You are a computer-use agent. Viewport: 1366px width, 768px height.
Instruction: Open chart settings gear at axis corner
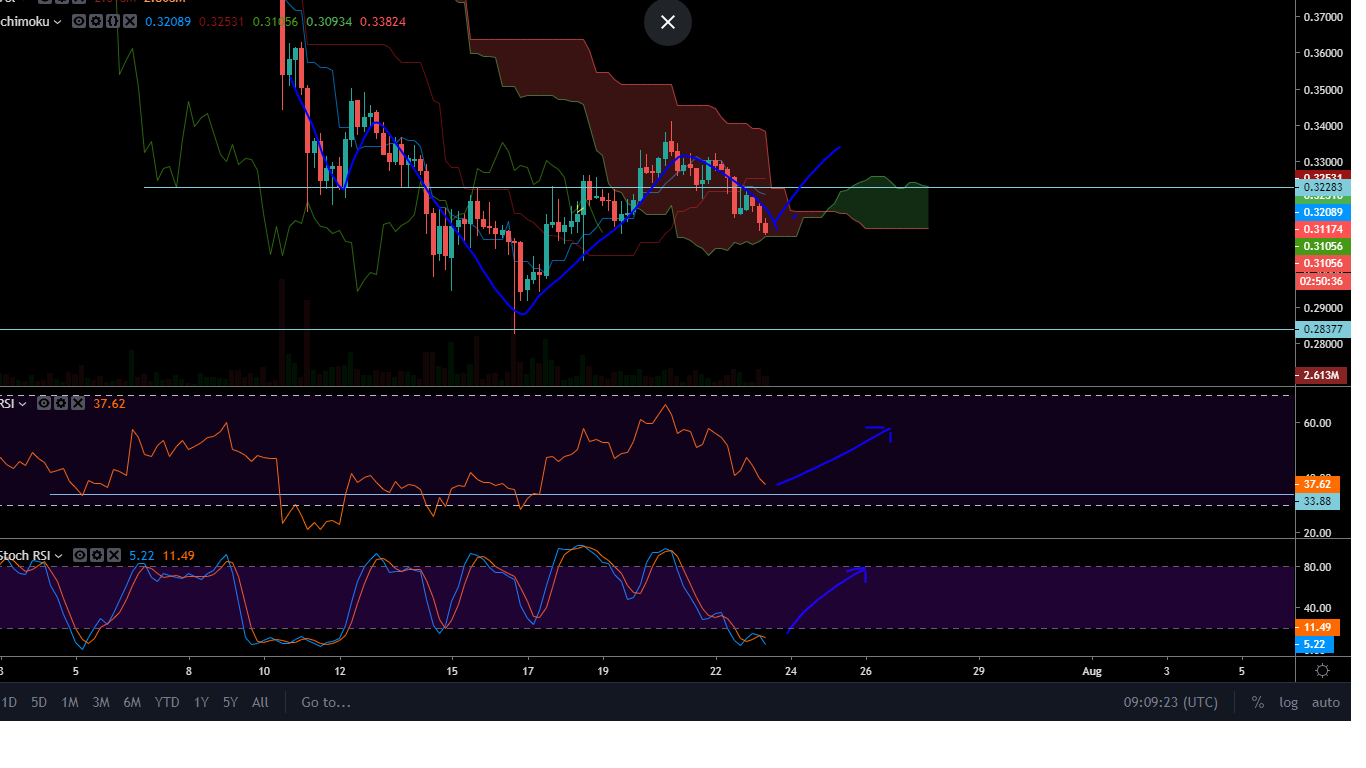tap(1322, 670)
